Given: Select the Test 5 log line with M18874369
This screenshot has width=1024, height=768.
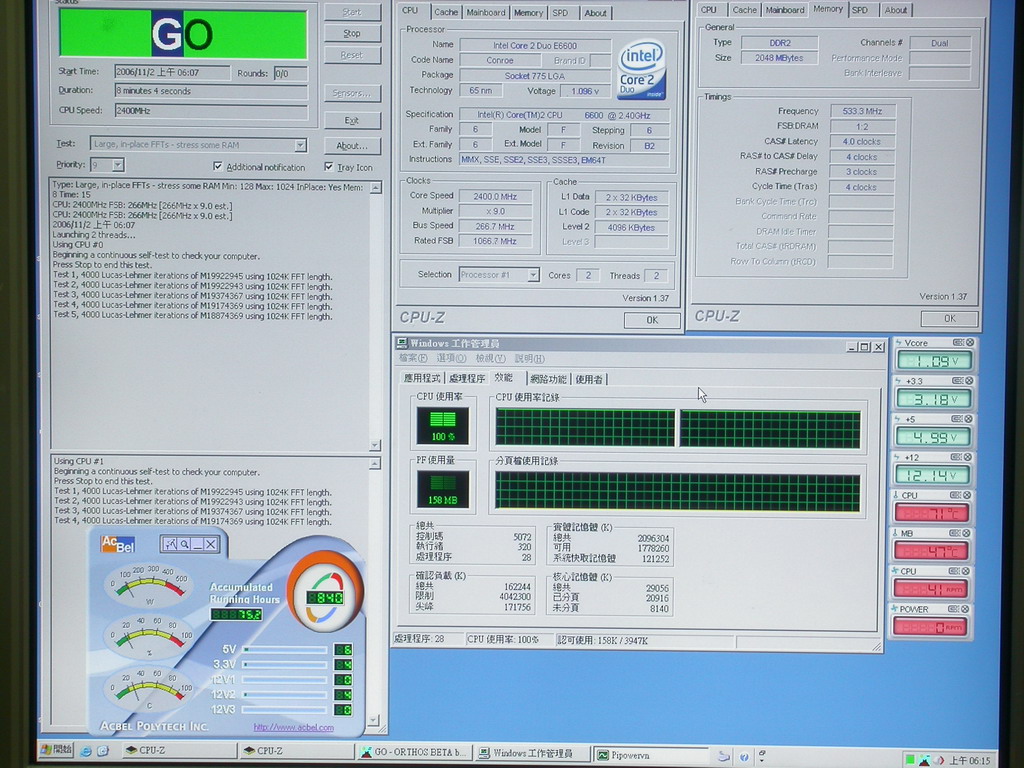Looking at the screenshot, I should click(193, 316).
